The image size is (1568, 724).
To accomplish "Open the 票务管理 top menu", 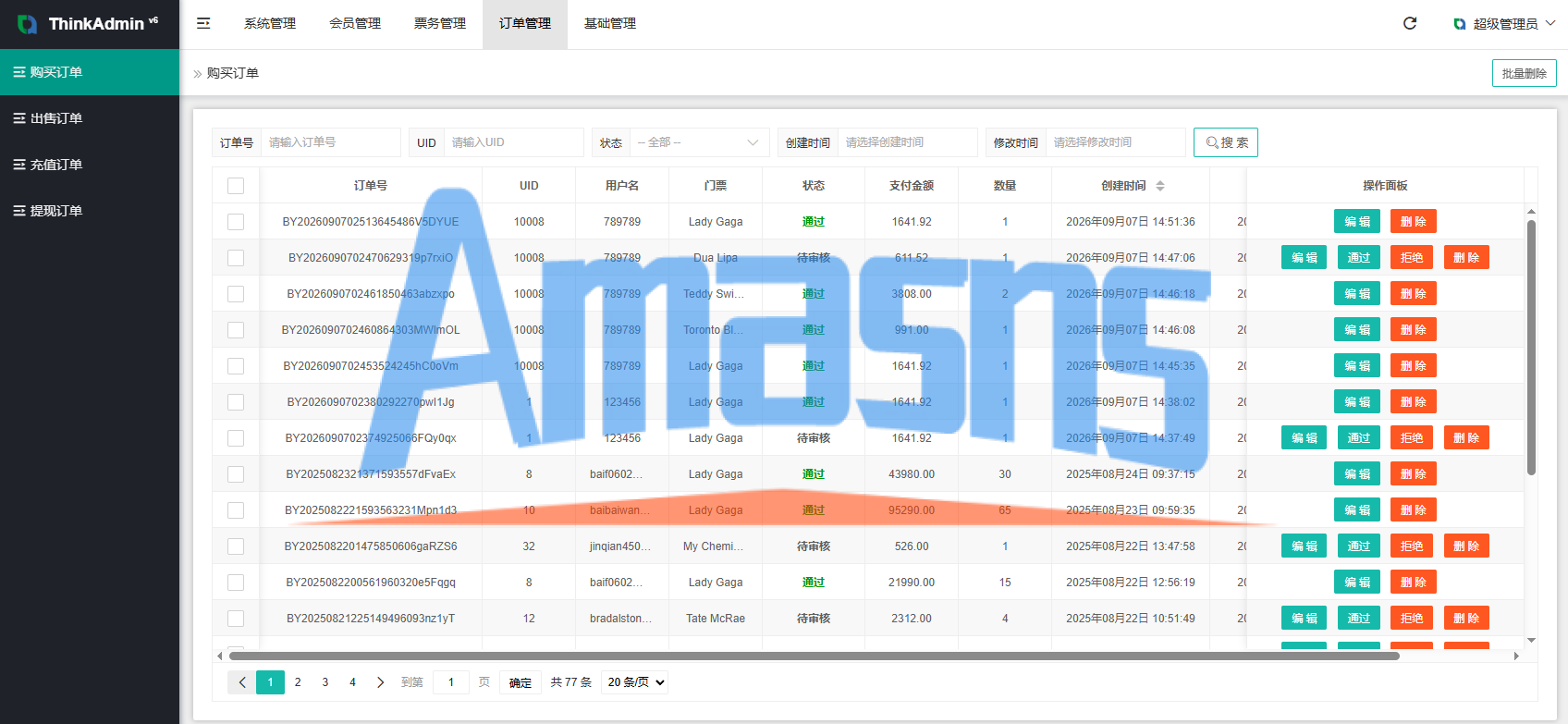I will point(440,24).
